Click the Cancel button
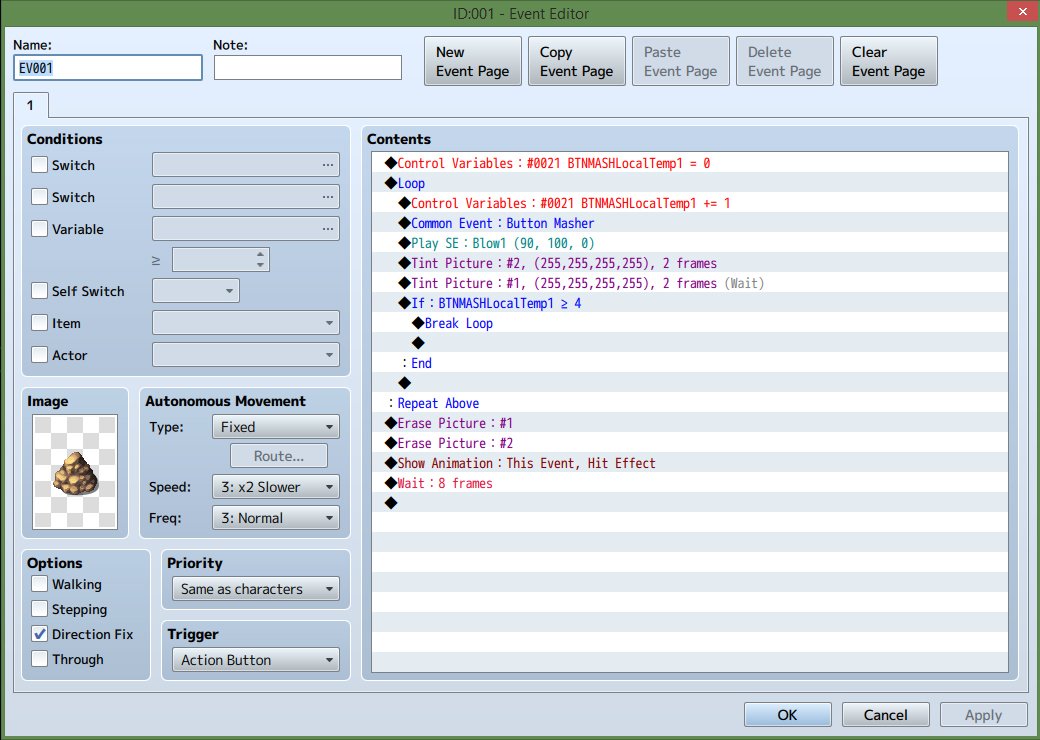Screen dimensions: 1040x740 [x=885, y=715]
